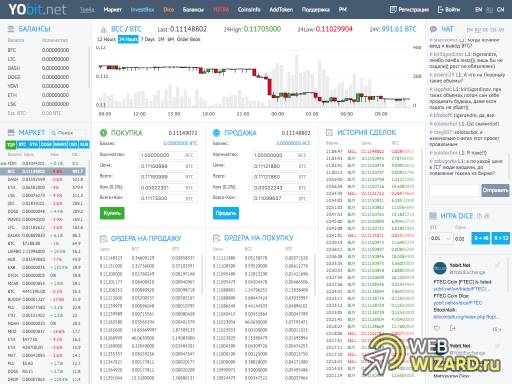The image size is (512, 384).
Task: Select the DOGE market tab
Action: tap(46, 145)
